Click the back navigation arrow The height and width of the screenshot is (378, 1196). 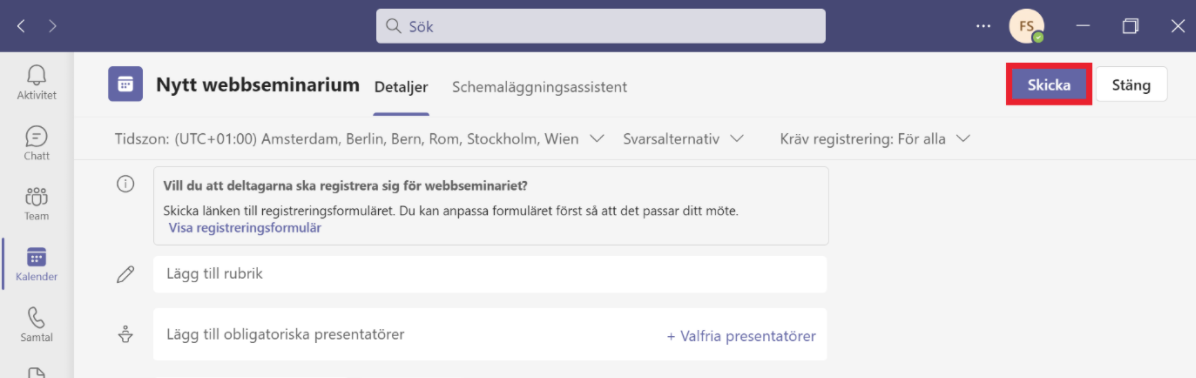pos(21,26)
